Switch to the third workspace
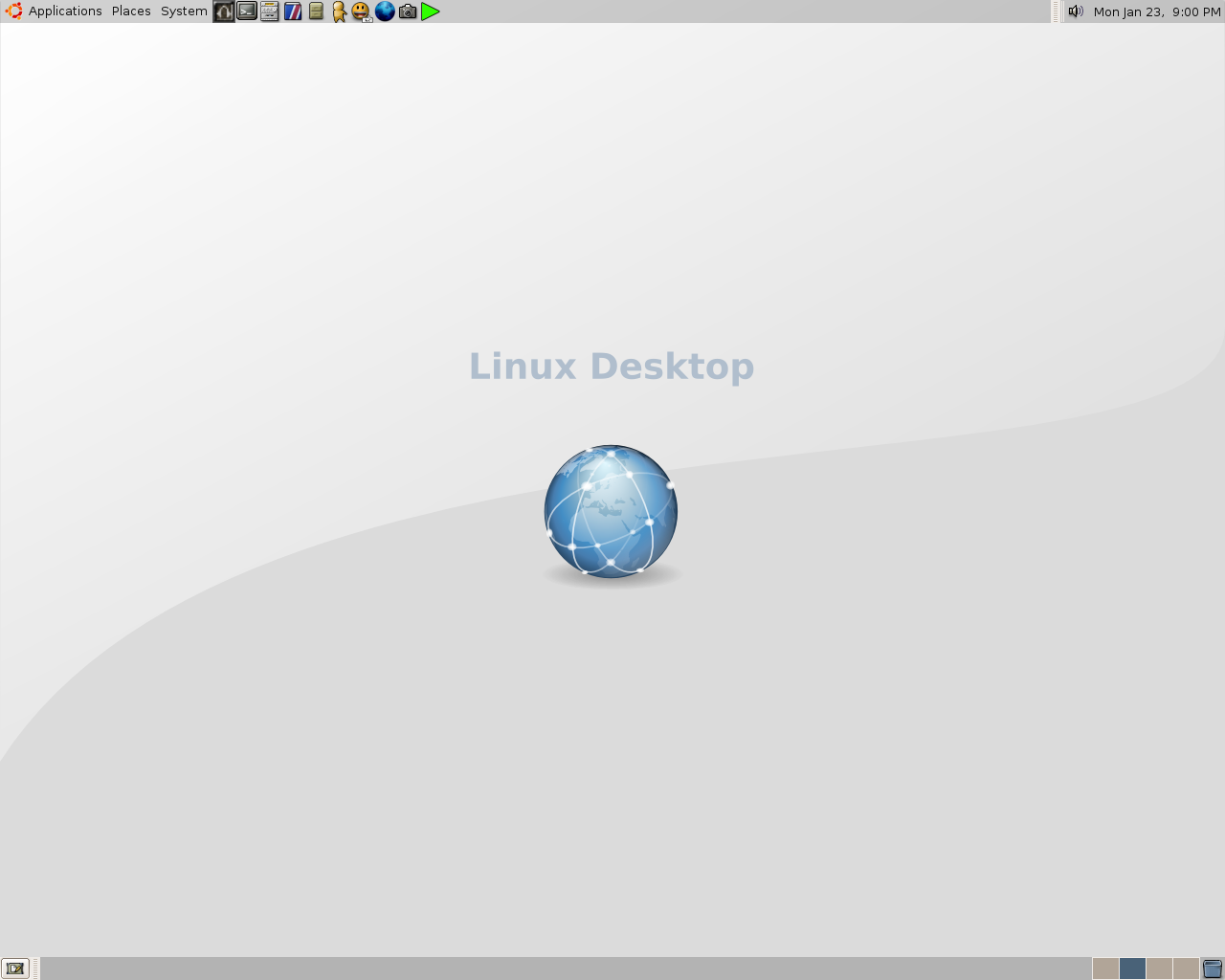1225x980 pixels. 1159,969
